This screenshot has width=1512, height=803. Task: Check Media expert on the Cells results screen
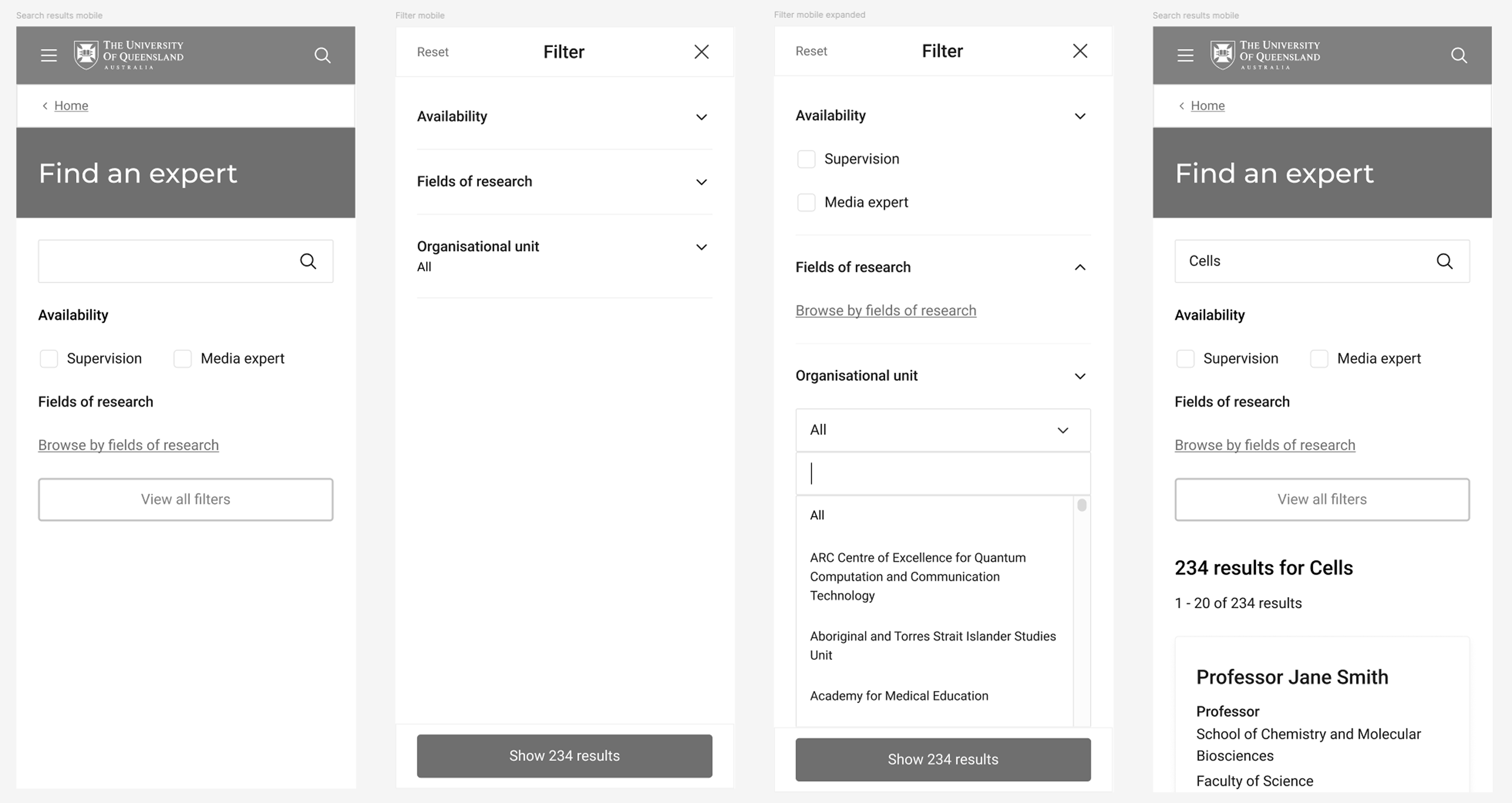pos(1319,358)
